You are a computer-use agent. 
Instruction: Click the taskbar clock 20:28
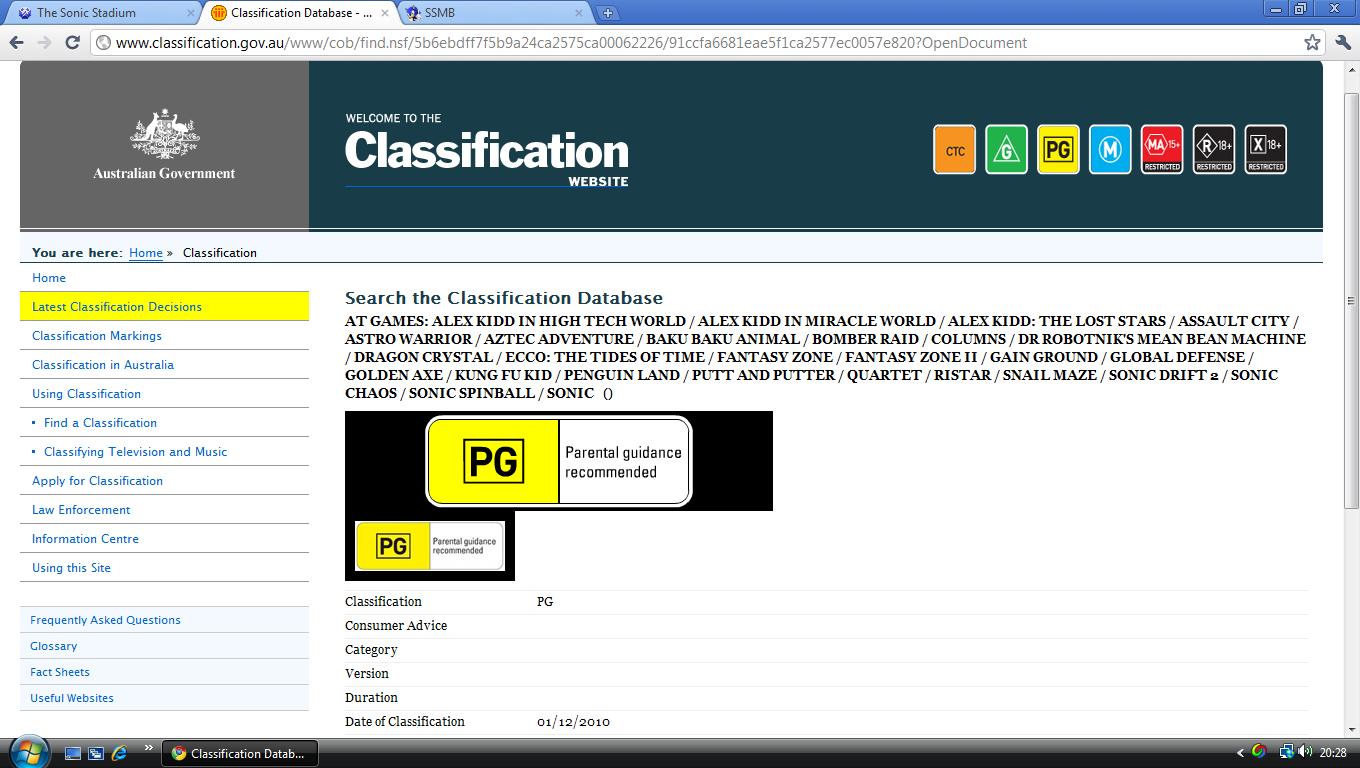pos(1333,753)
